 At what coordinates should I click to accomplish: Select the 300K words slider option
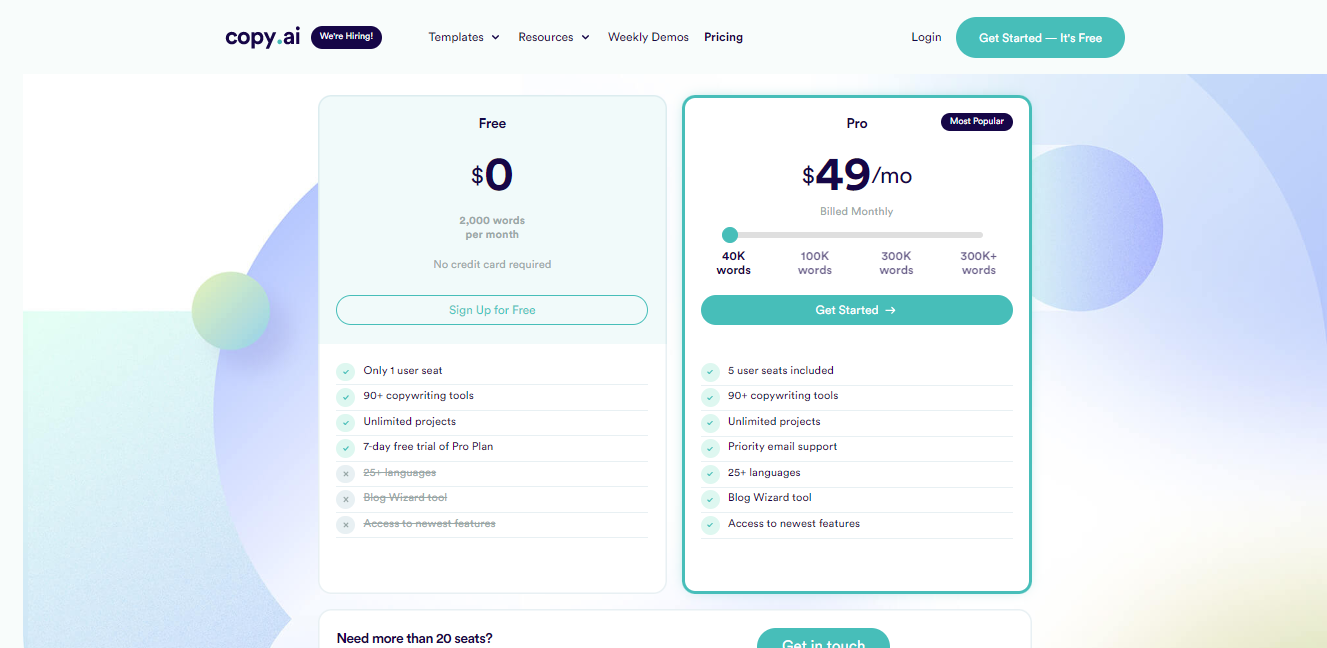click(x=896, y=263)
